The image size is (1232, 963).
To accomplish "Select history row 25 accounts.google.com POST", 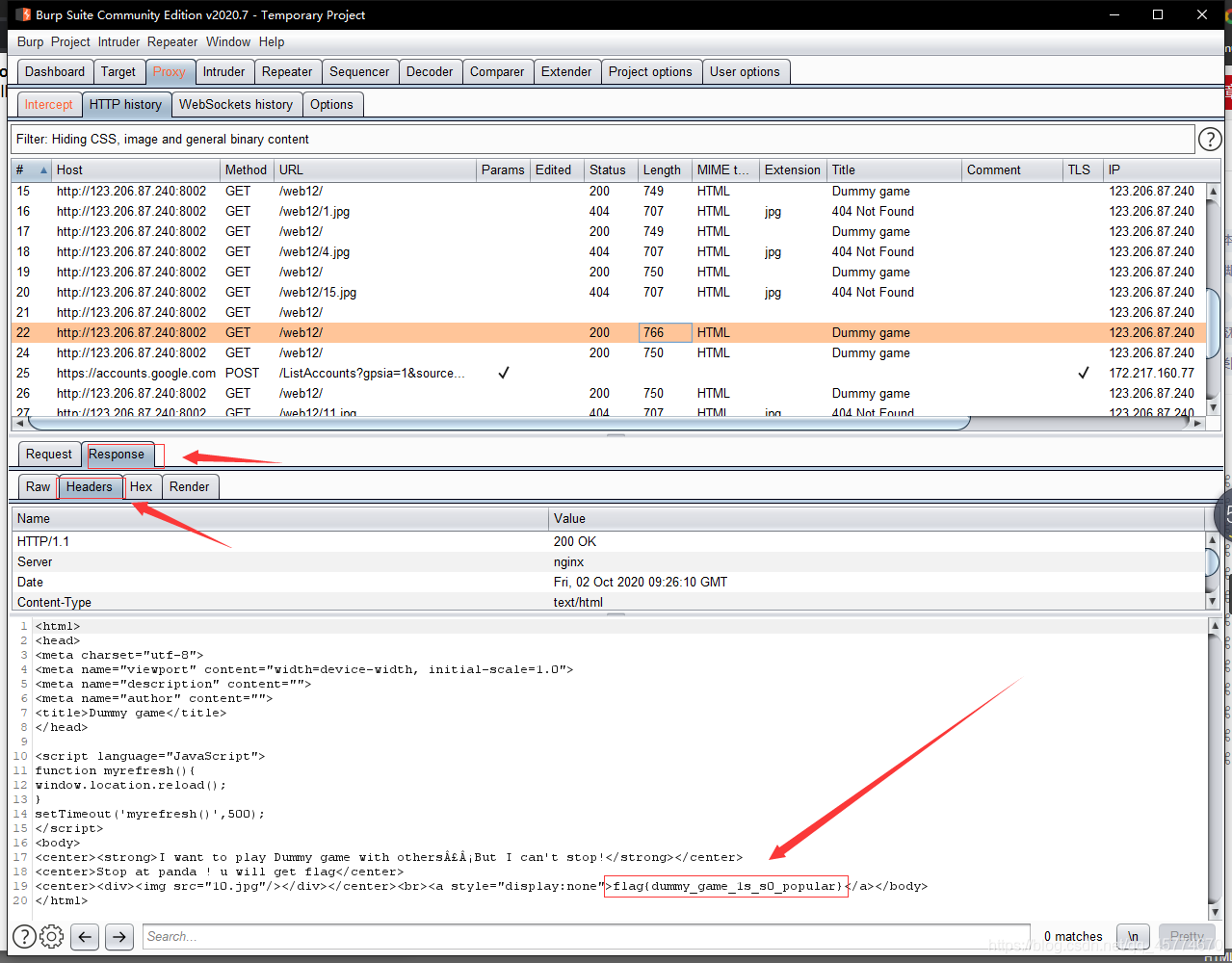I will click(x=607, y=373).
